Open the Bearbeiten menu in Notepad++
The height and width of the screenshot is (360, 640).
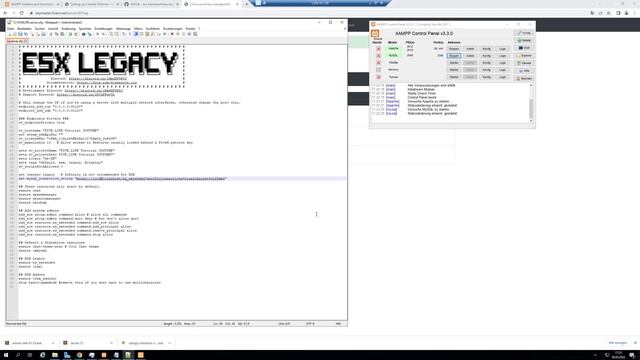(24, 29)
